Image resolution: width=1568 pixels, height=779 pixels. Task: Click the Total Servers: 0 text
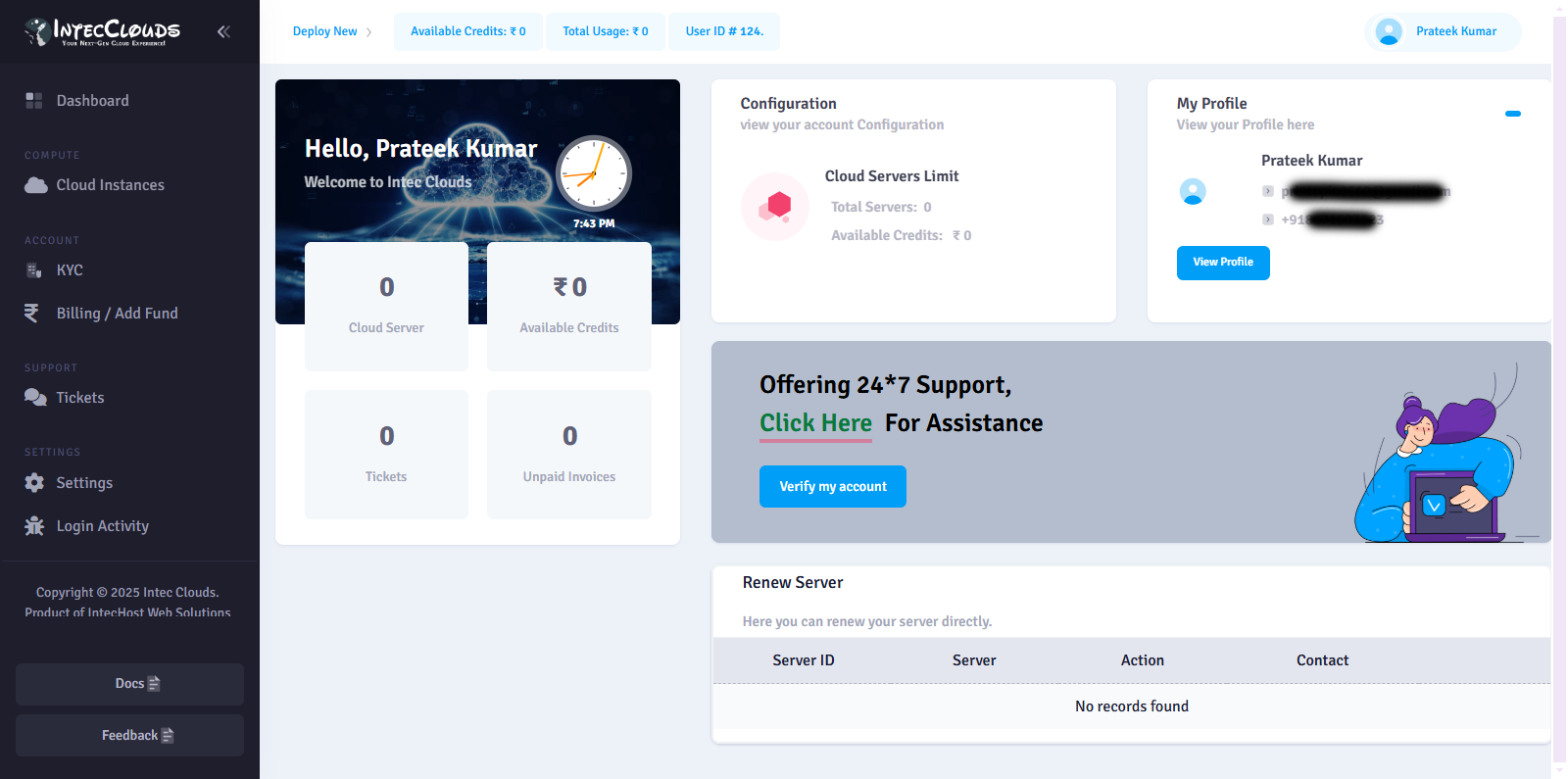pos(881,208)
